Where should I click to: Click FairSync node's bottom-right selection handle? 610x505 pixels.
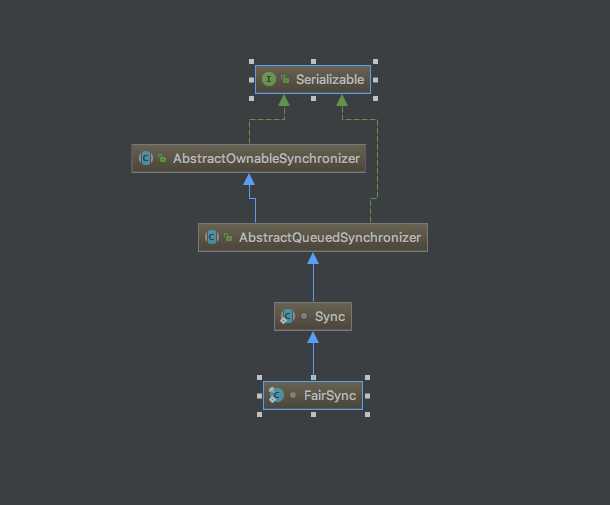click(x=368, y=414)
